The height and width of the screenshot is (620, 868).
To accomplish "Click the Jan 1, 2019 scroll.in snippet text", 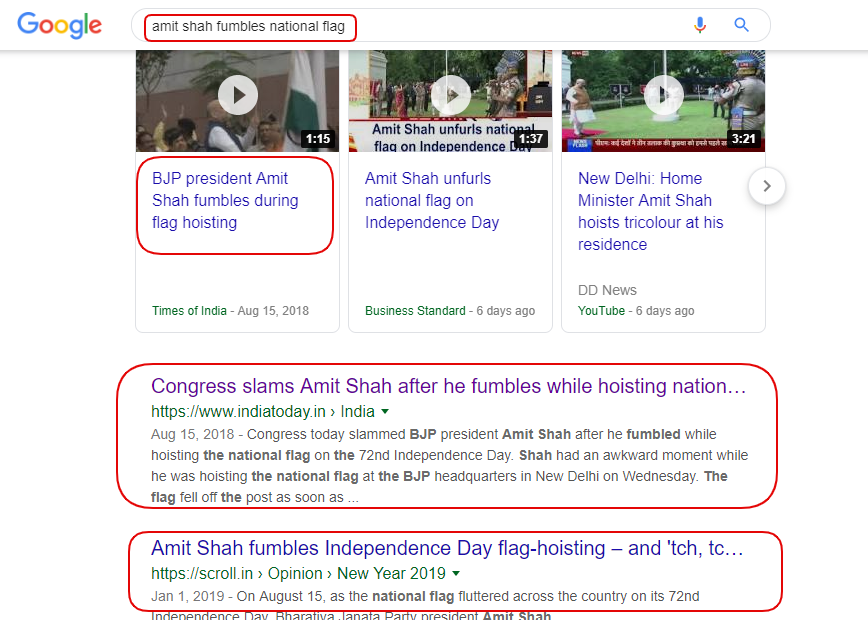I will coord(425,596).
